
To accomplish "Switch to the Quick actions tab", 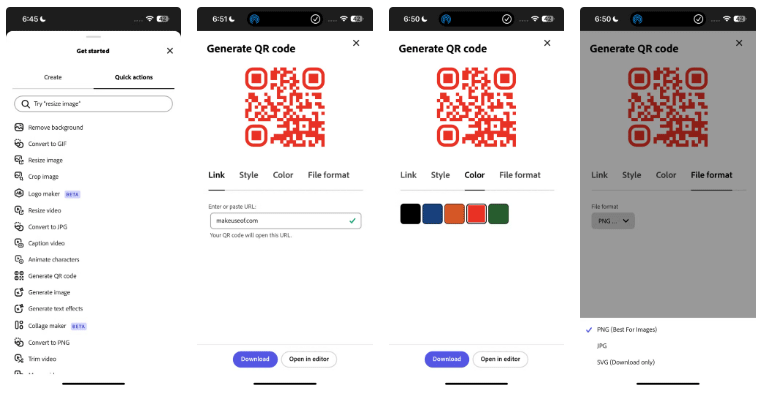I will coord(134,77).
